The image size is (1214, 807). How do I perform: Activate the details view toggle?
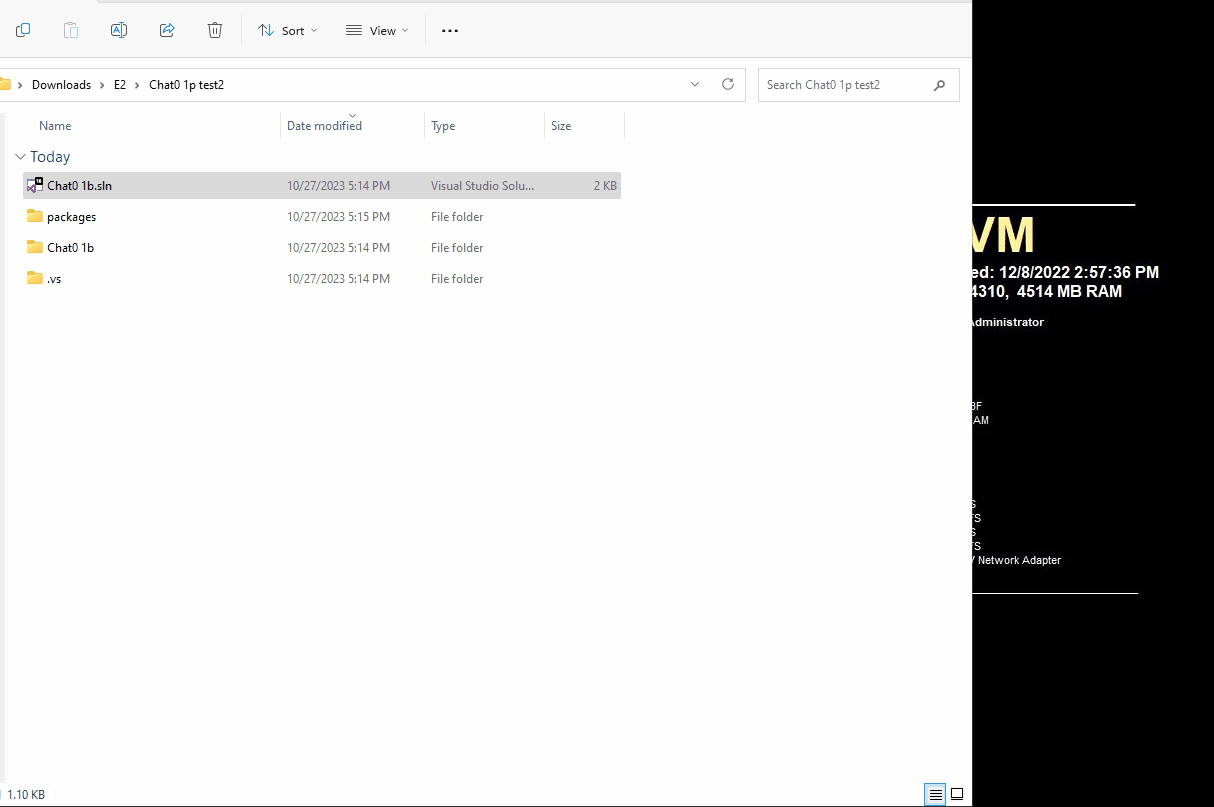point(934,793)
